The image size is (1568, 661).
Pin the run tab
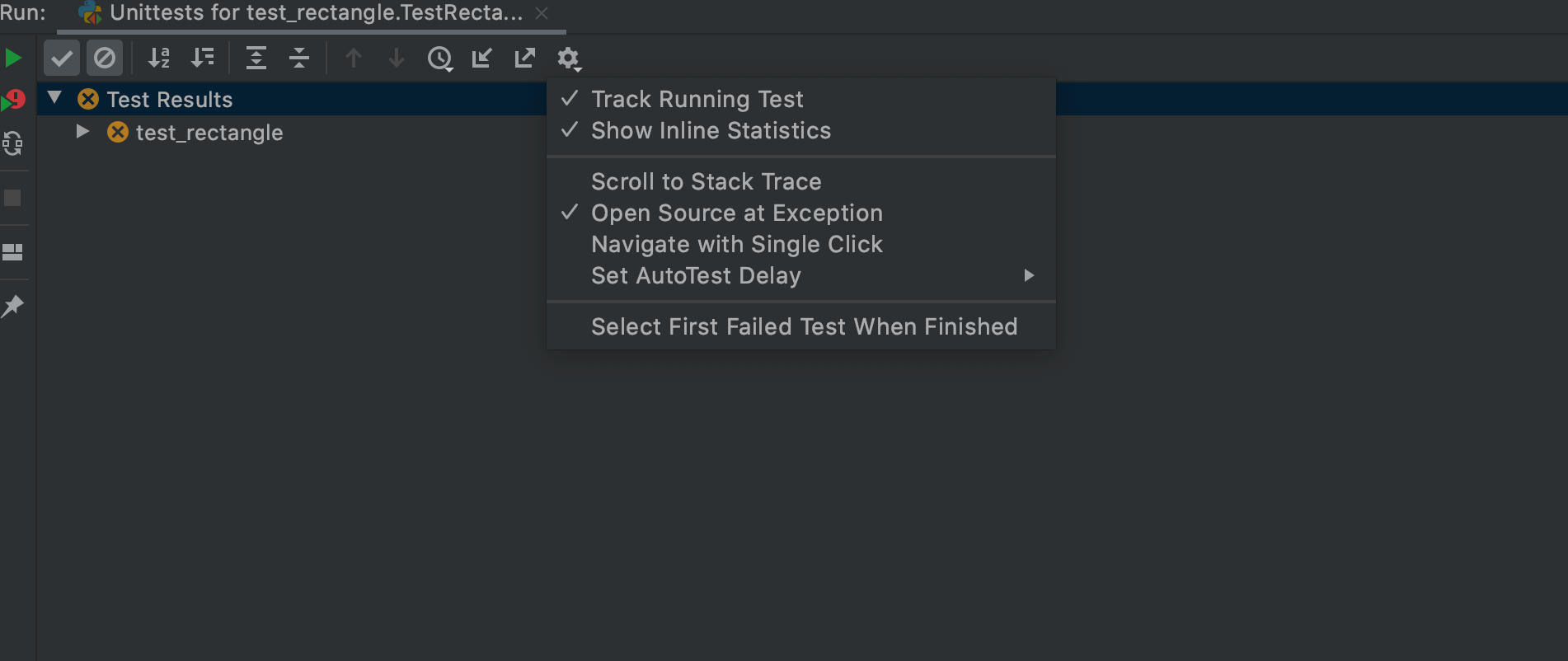pyautogui.click(x=12, y=306)
